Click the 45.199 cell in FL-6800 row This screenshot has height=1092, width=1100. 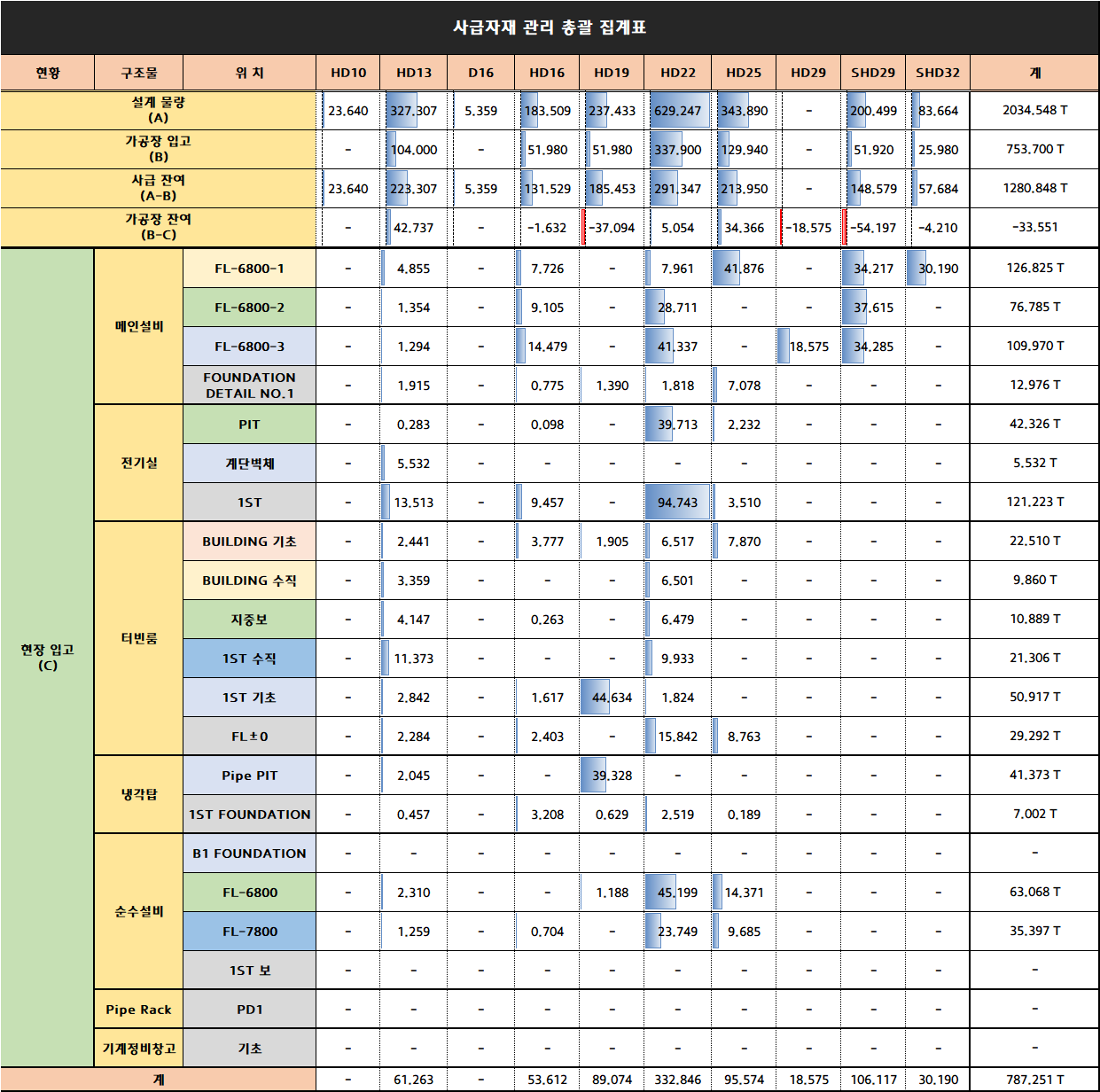tap(678, 893)
